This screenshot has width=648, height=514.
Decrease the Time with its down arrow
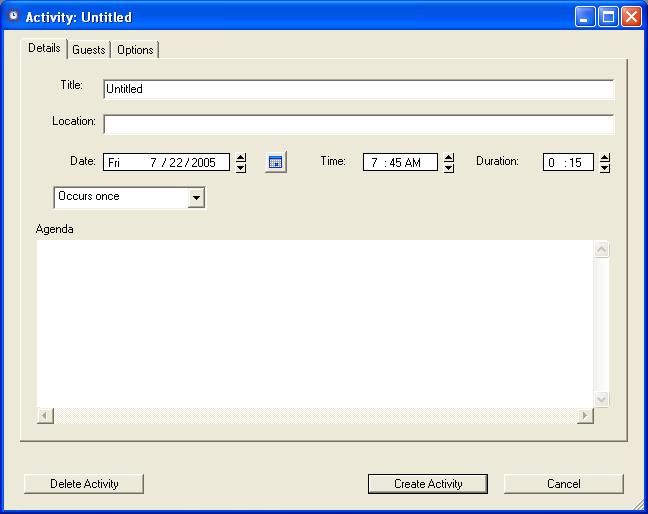pos(449,168)
